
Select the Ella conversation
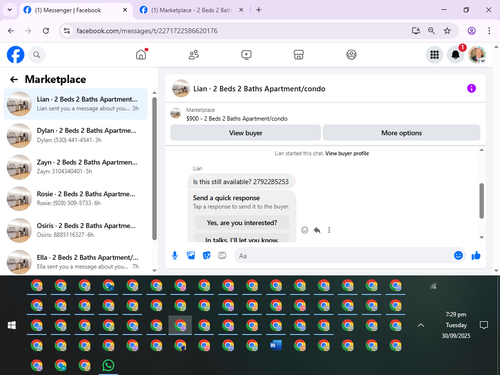point(75,262)
